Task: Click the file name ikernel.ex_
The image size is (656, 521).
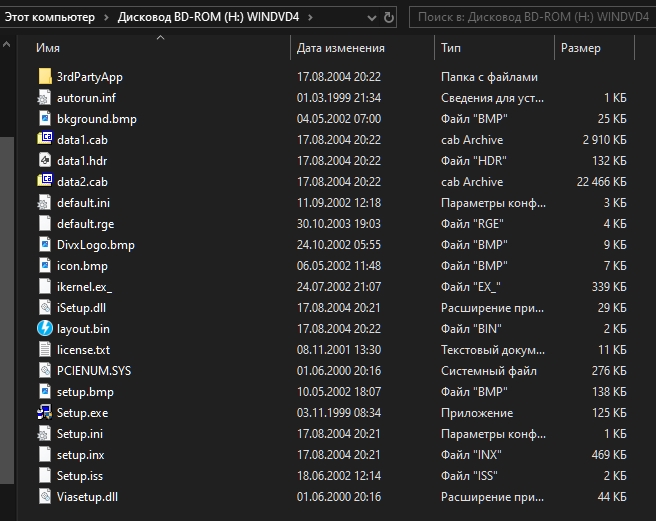Action: (84, 286)
